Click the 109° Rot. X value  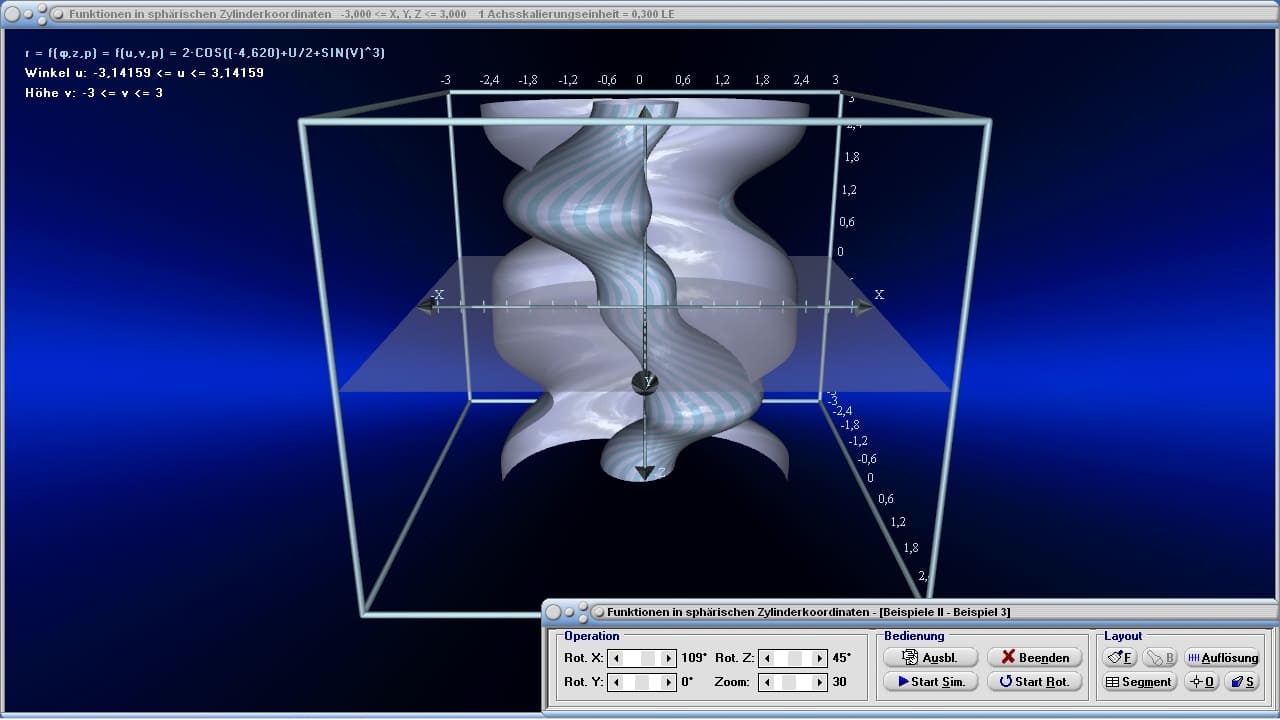694,658
